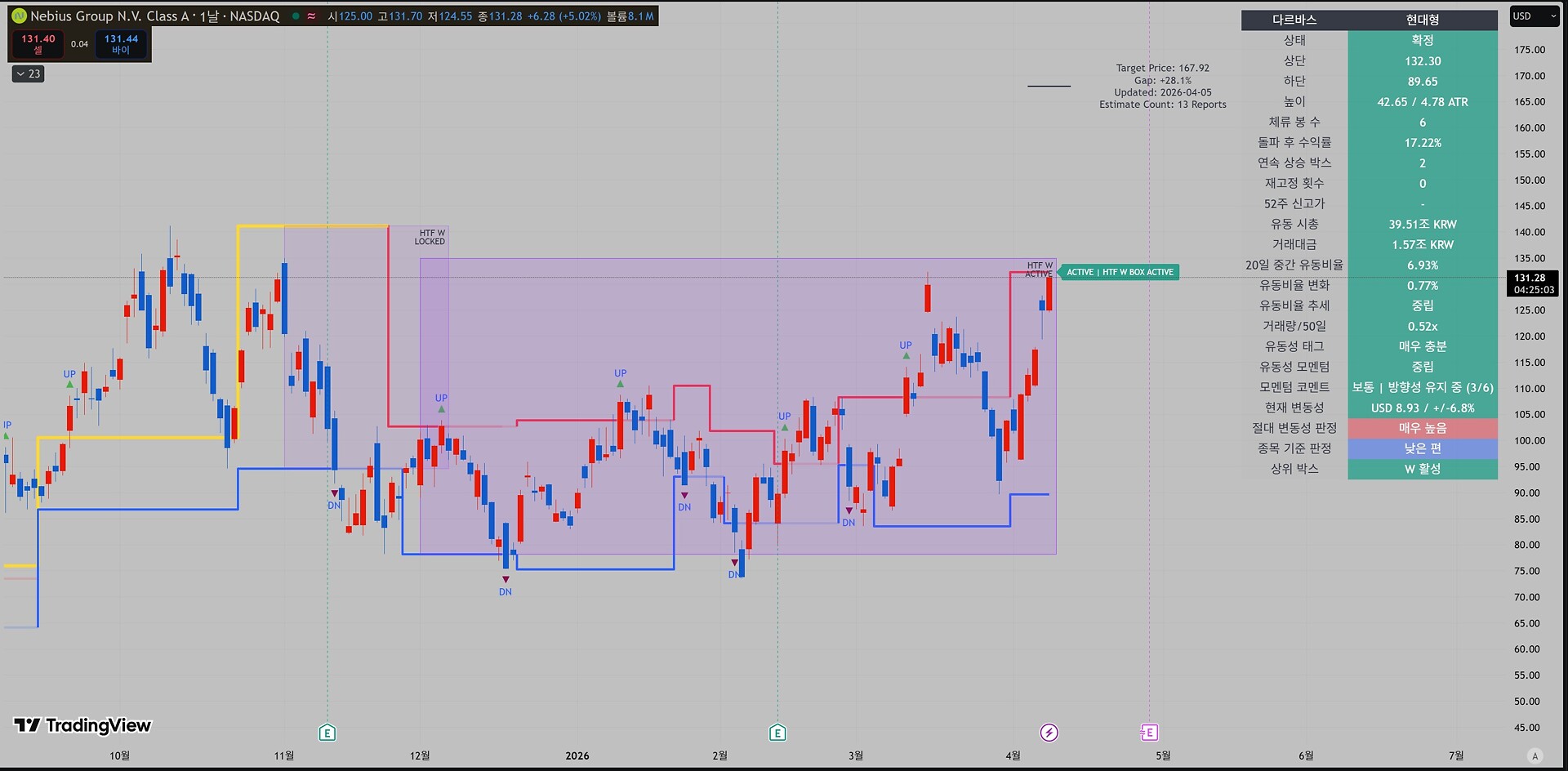Click the HTF W LOCKED box label
Image resolution: width=1568 pixels, height=771 pixels.
(430, 237)
